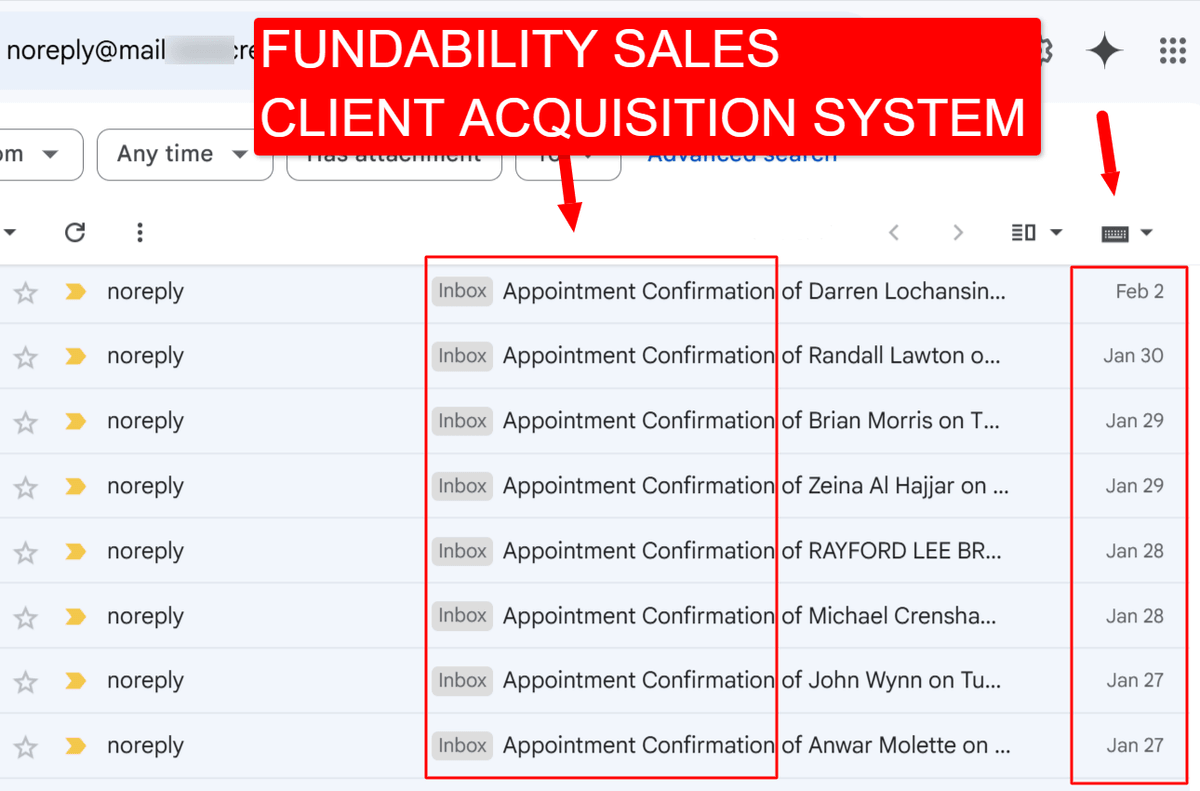Click the Gemini sparkle icon
1200x791 pixels.
1104,50
